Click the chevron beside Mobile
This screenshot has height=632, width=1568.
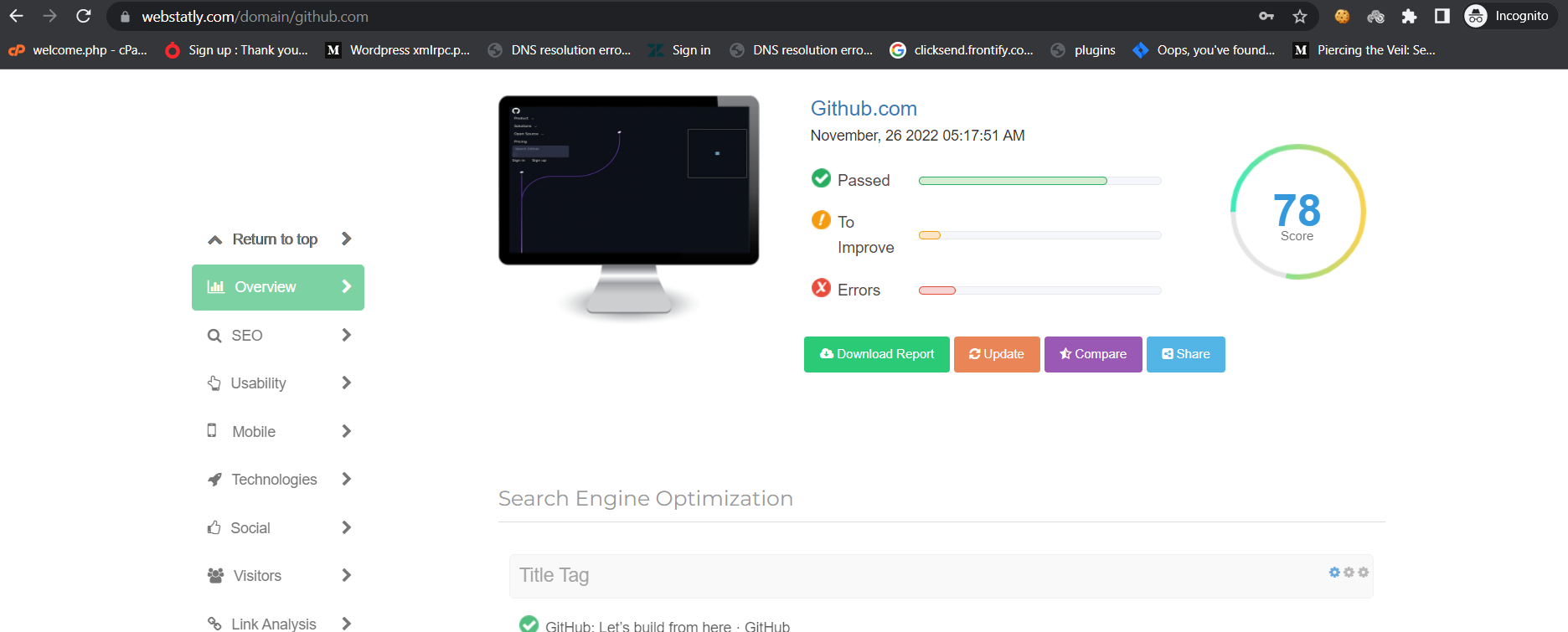347,431
